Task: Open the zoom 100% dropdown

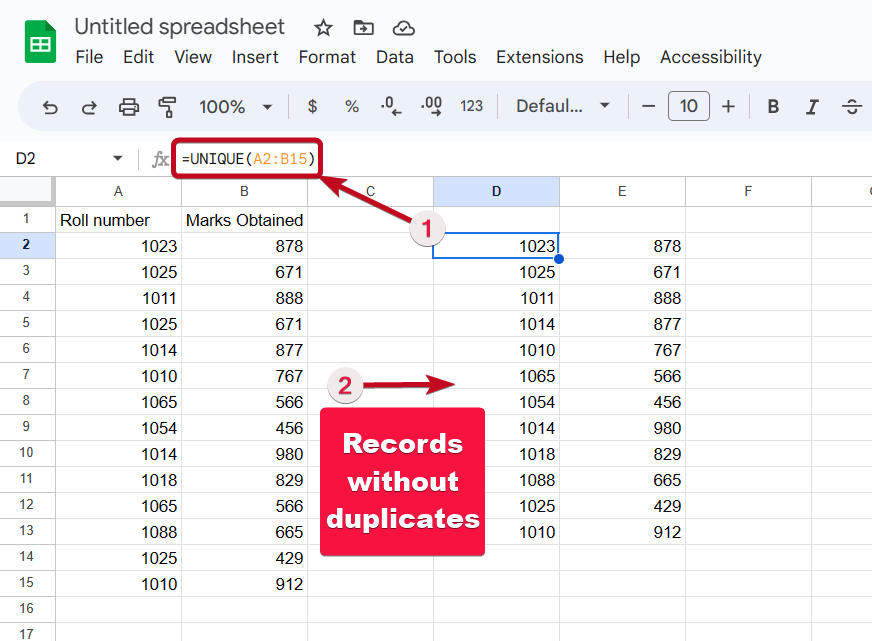Action: click(236, 107)
